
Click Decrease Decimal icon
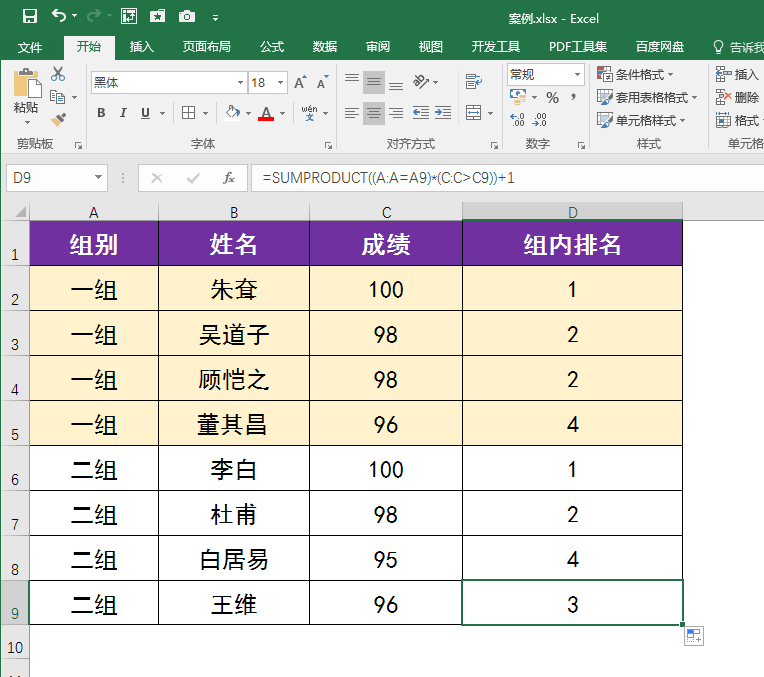tap(540, 119)
